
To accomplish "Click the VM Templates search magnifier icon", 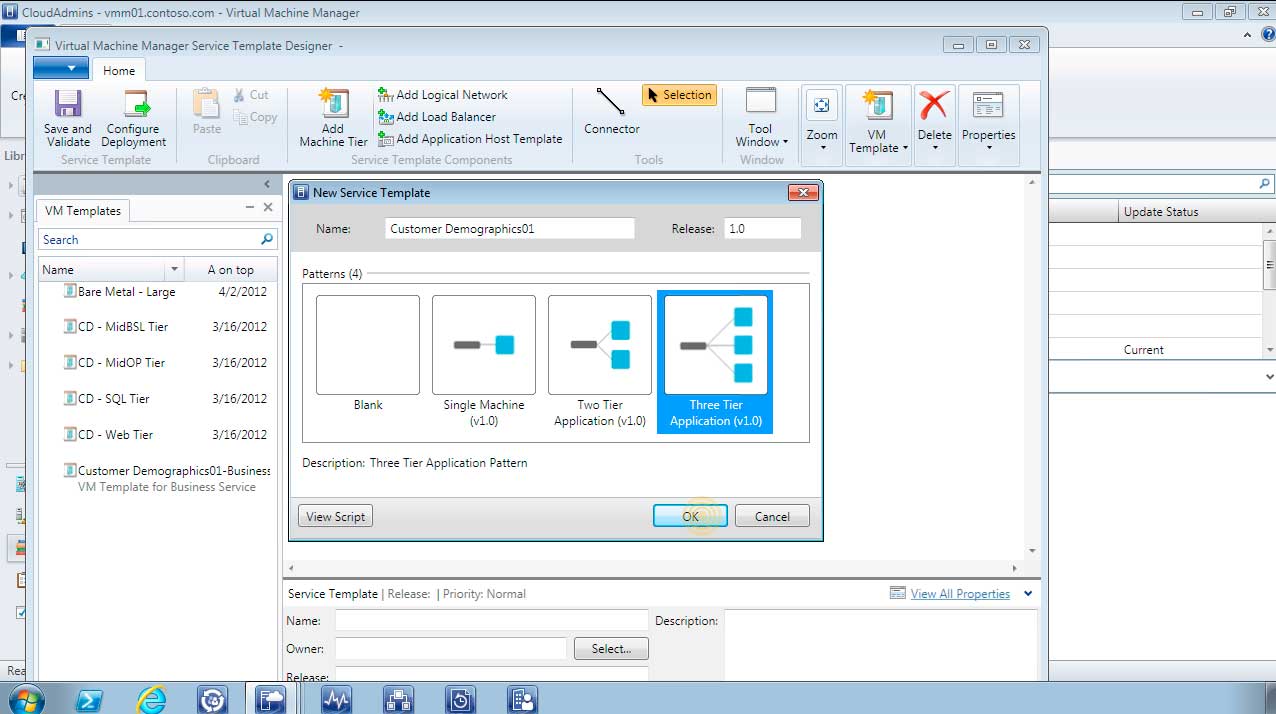I will [267, 240].
